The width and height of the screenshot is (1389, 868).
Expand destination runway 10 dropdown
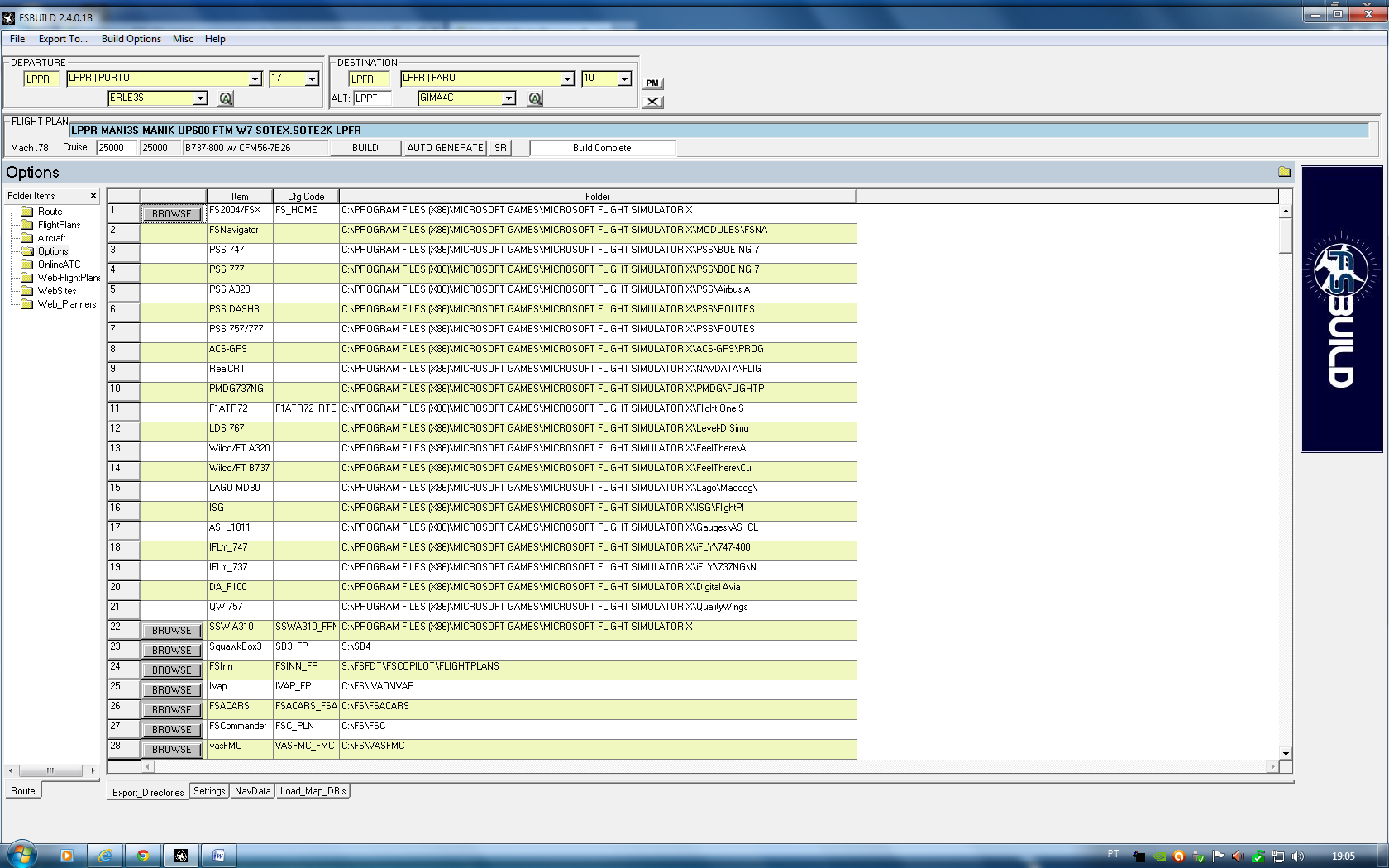(624, 79)
